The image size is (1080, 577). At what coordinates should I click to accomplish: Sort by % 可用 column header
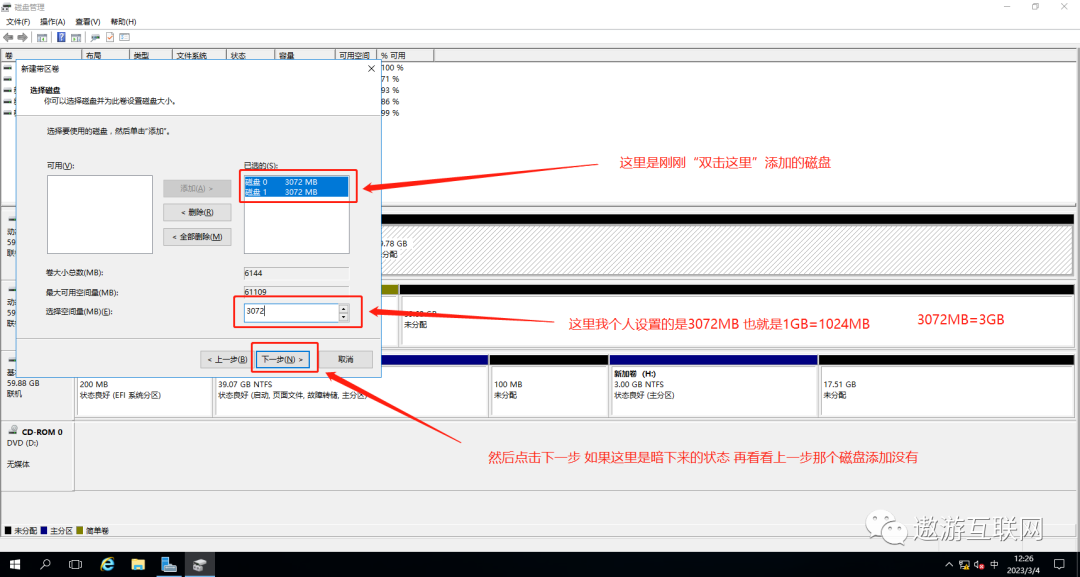[406, 55]
